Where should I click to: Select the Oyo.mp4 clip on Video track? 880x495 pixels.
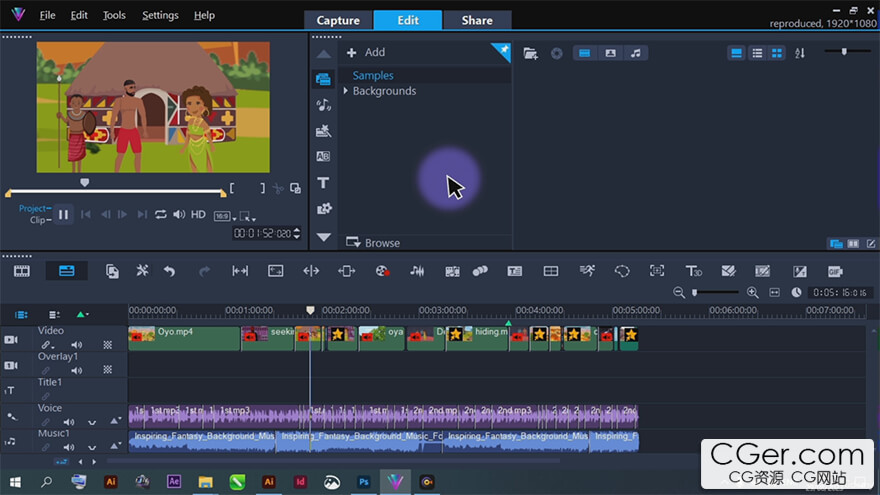(x=184, y=339)
